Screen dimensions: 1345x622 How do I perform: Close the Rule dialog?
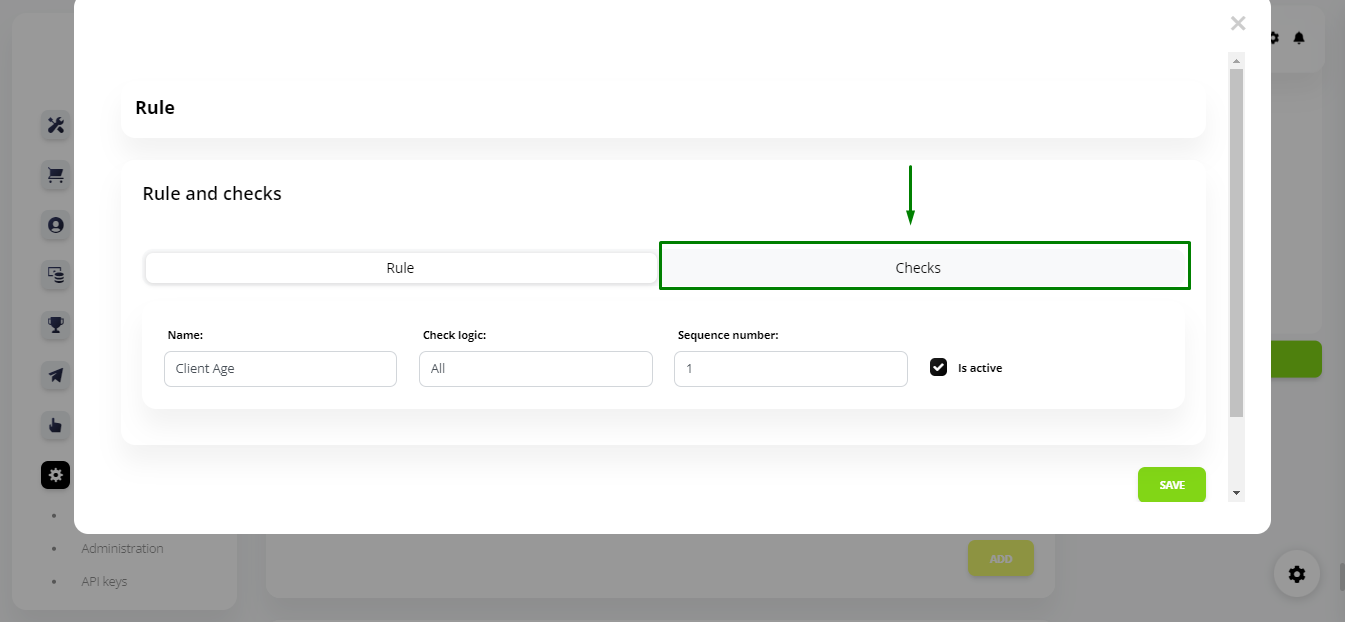pyautogui.click(x=1238, y=23)
